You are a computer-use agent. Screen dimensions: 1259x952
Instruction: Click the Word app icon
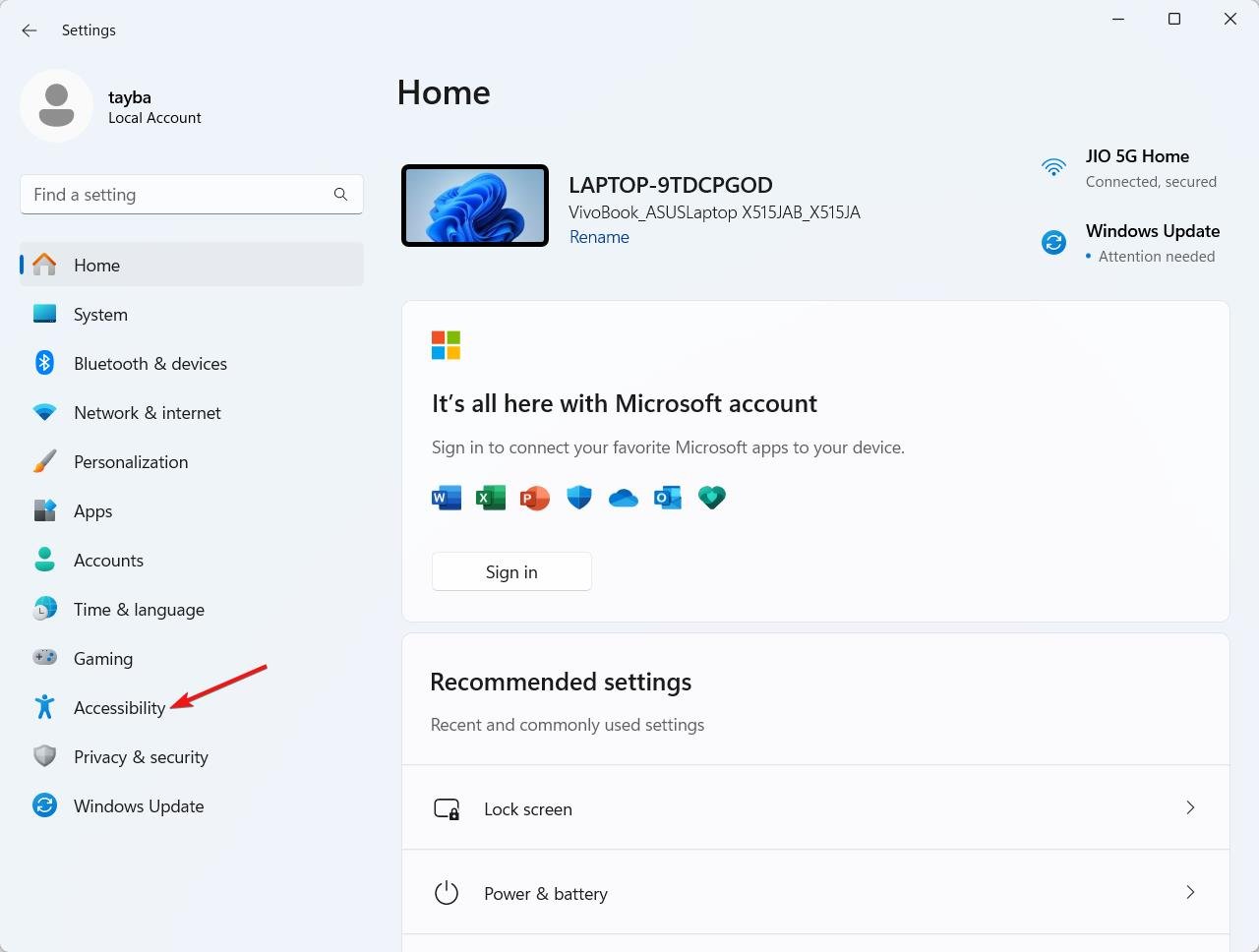[x=447, y=498]
